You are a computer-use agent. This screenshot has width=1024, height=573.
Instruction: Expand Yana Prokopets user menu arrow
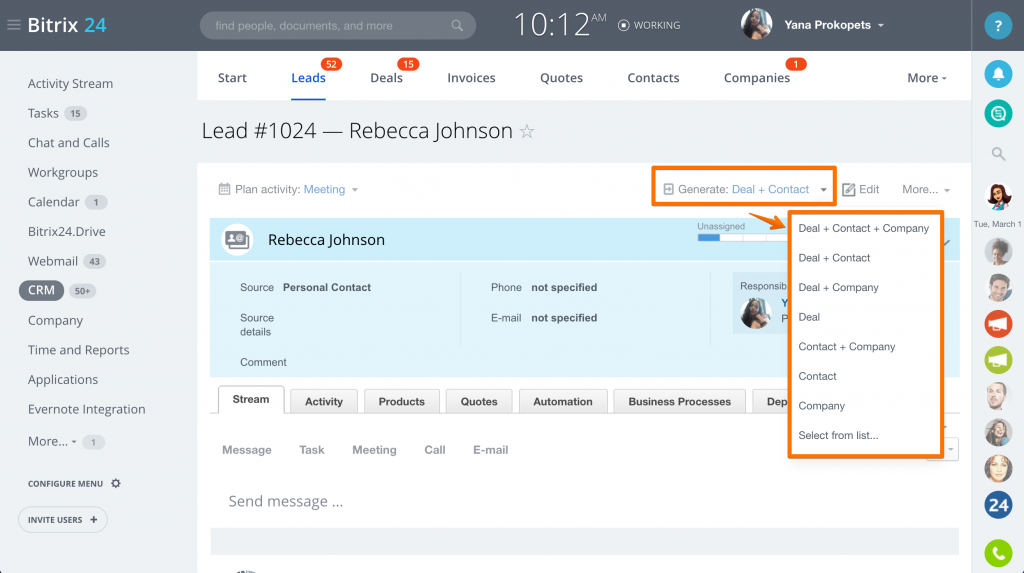point(881,25)
